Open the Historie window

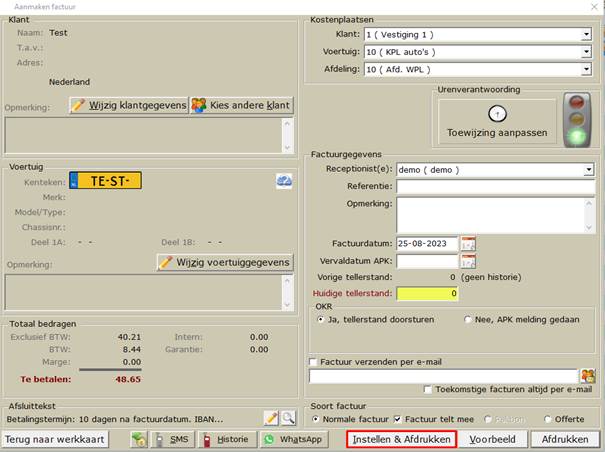point(228,439)
